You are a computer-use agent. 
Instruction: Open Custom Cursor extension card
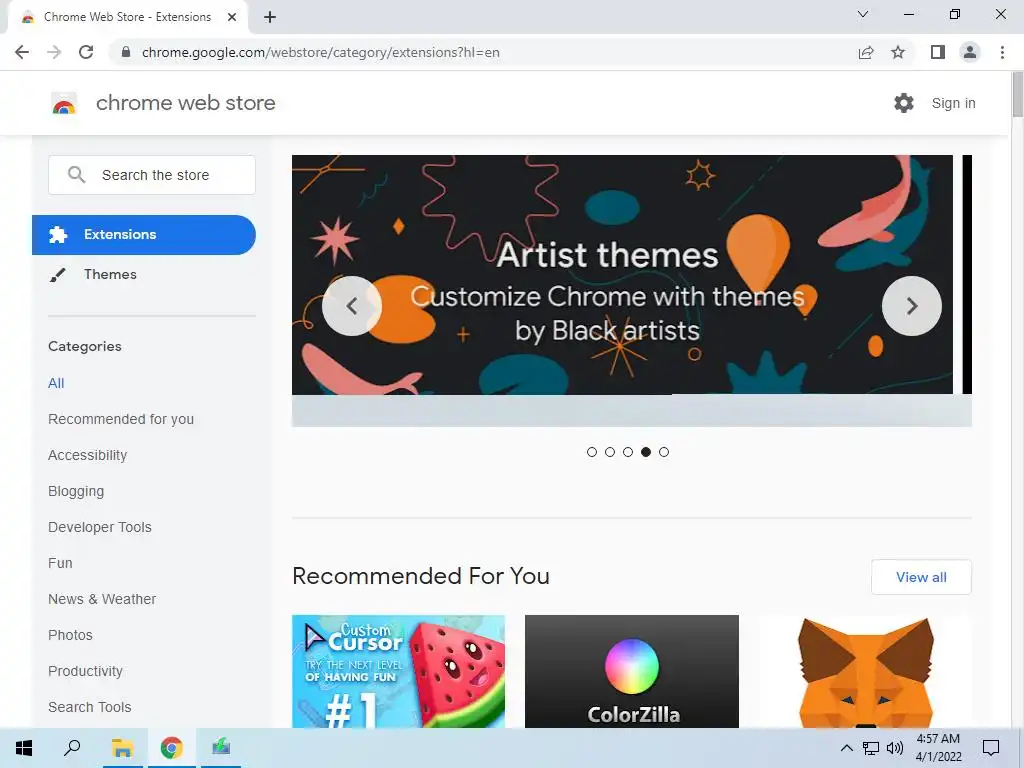point(398,671)
